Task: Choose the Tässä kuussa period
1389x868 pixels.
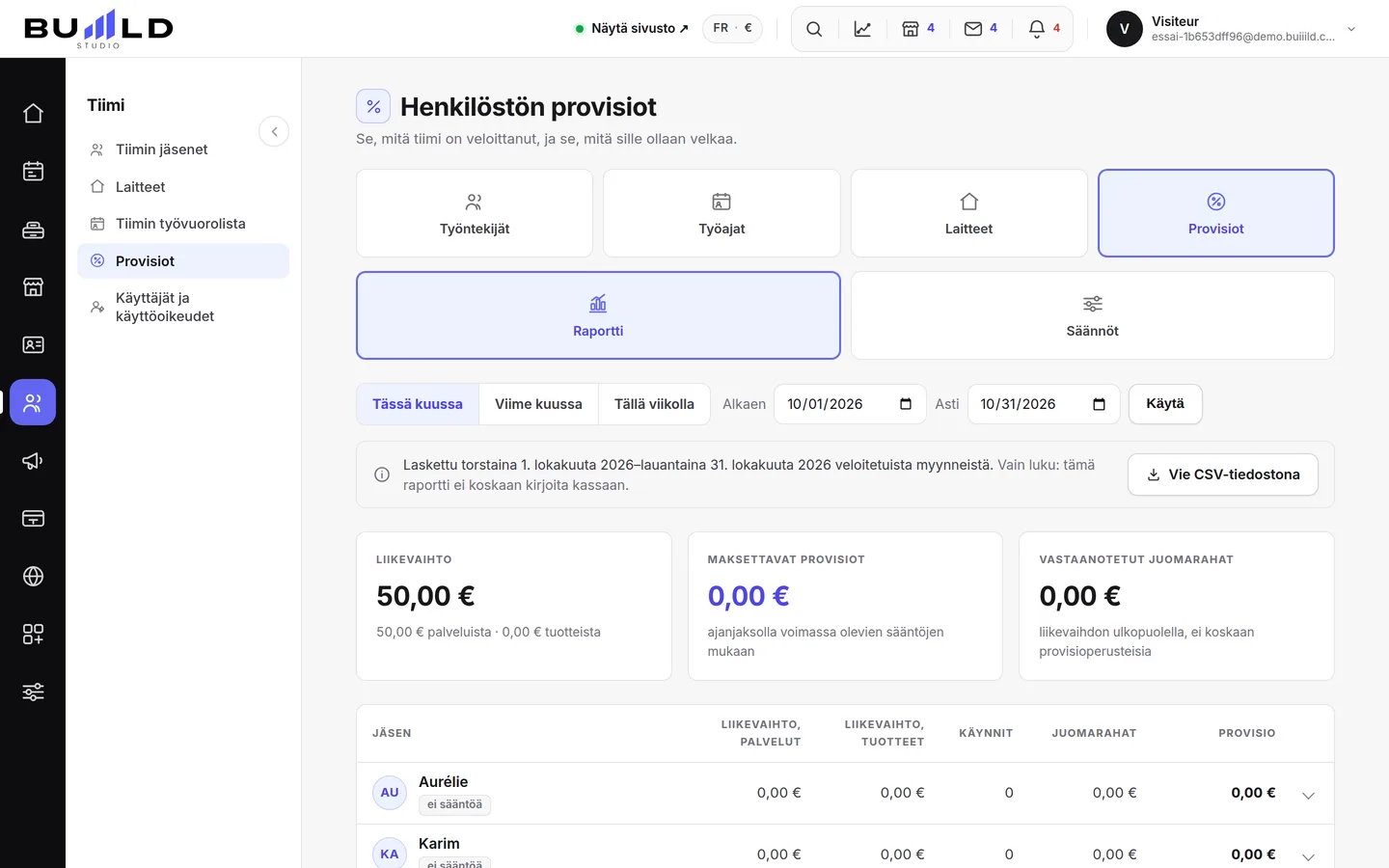Action: [x=418, y=404]
